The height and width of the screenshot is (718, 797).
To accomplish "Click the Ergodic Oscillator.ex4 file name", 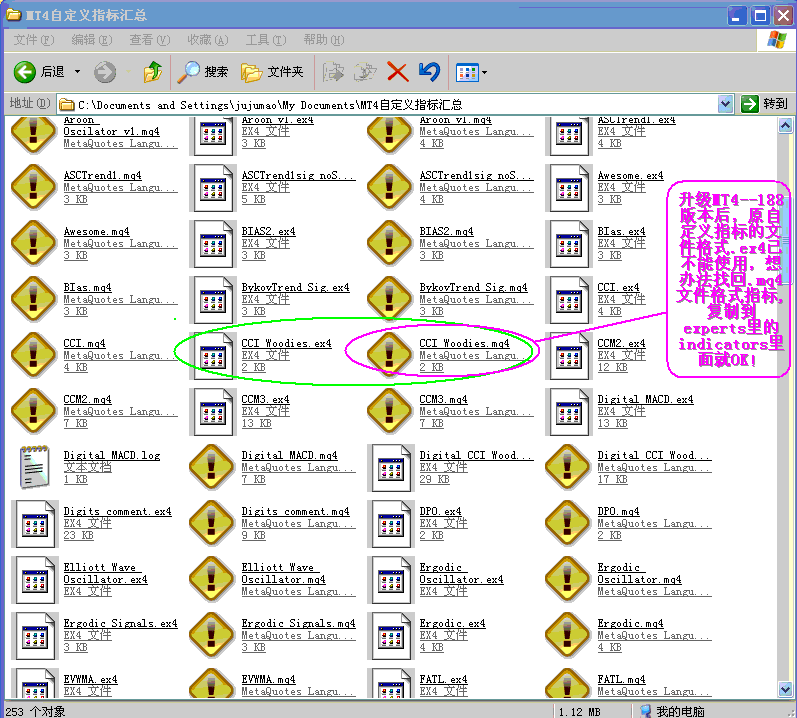I will coord(461,573).
